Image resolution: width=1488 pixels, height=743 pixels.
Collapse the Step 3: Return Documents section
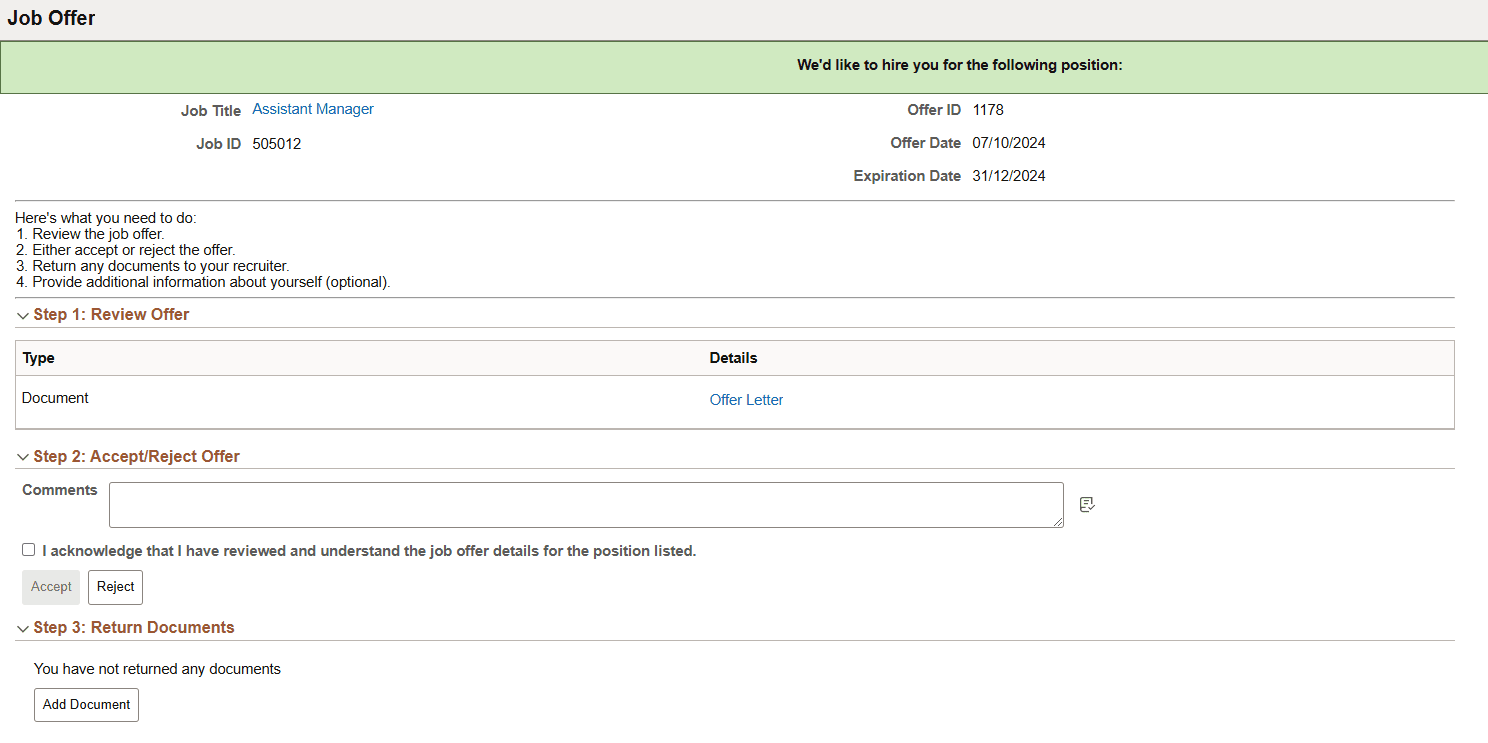tap(22, 627)
